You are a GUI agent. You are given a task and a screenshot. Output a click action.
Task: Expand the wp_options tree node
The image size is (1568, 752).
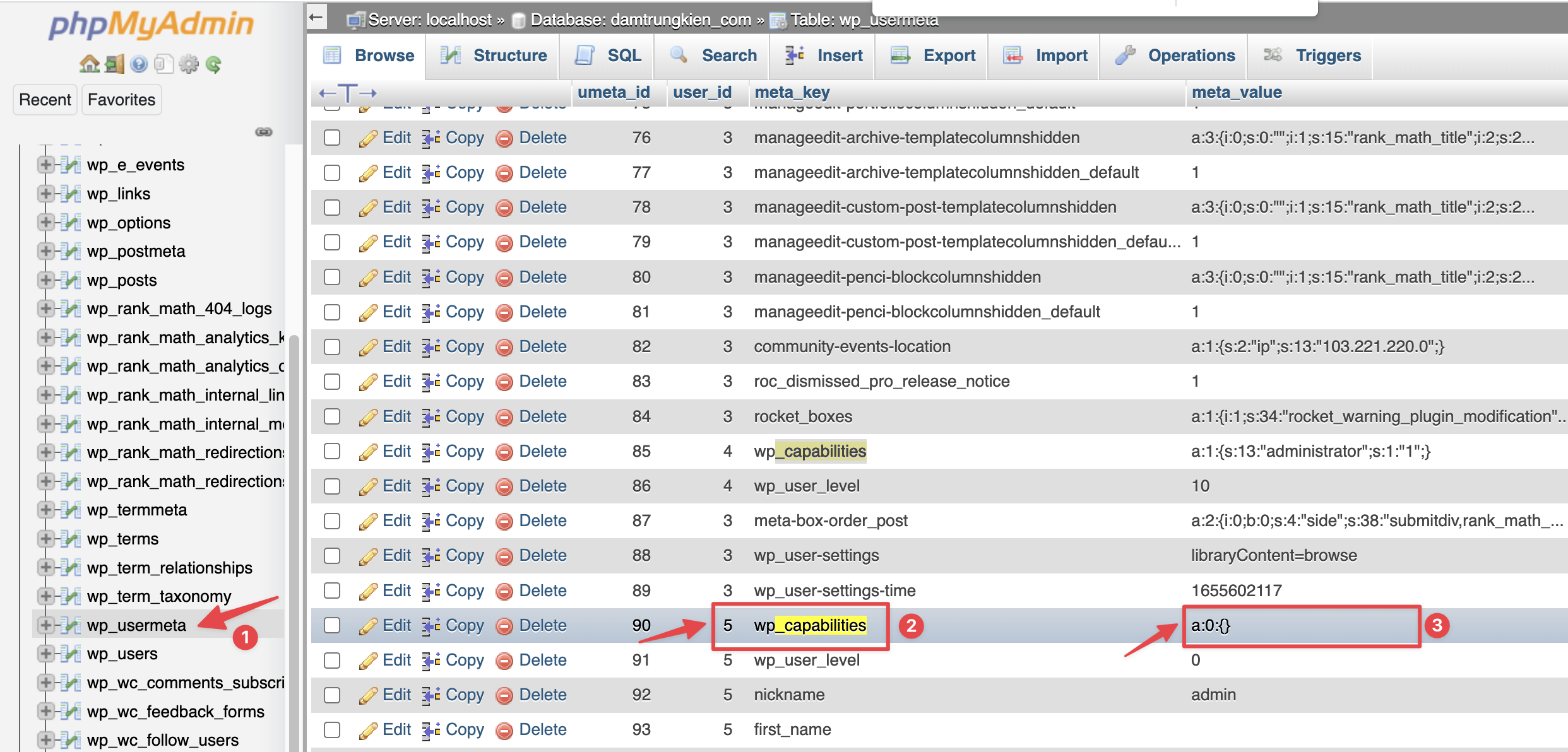(x=45, y=222)
